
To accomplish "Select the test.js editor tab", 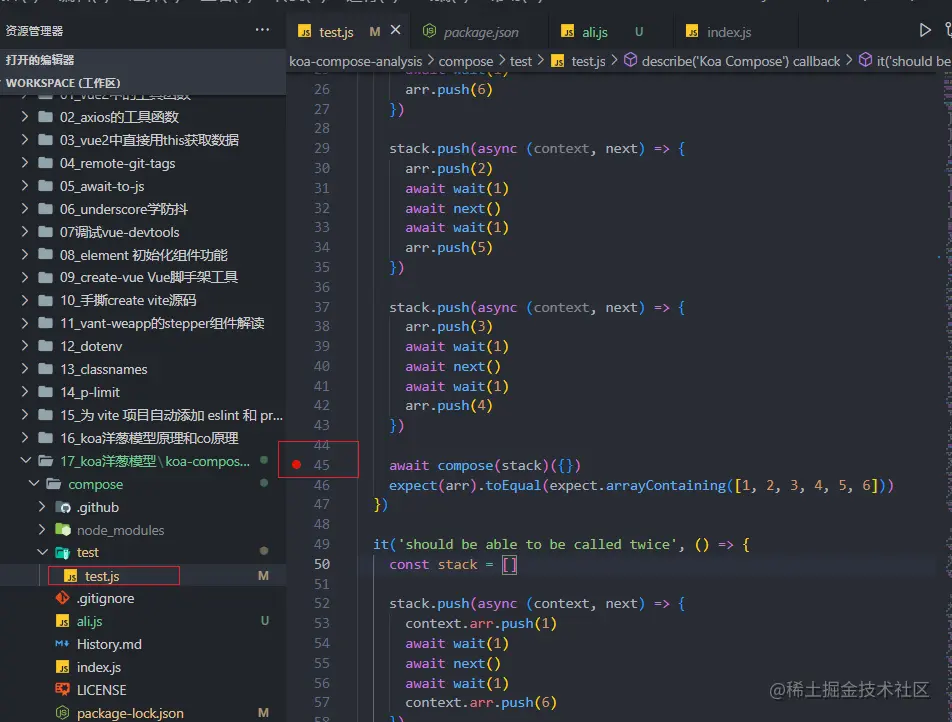I will 336,32.
